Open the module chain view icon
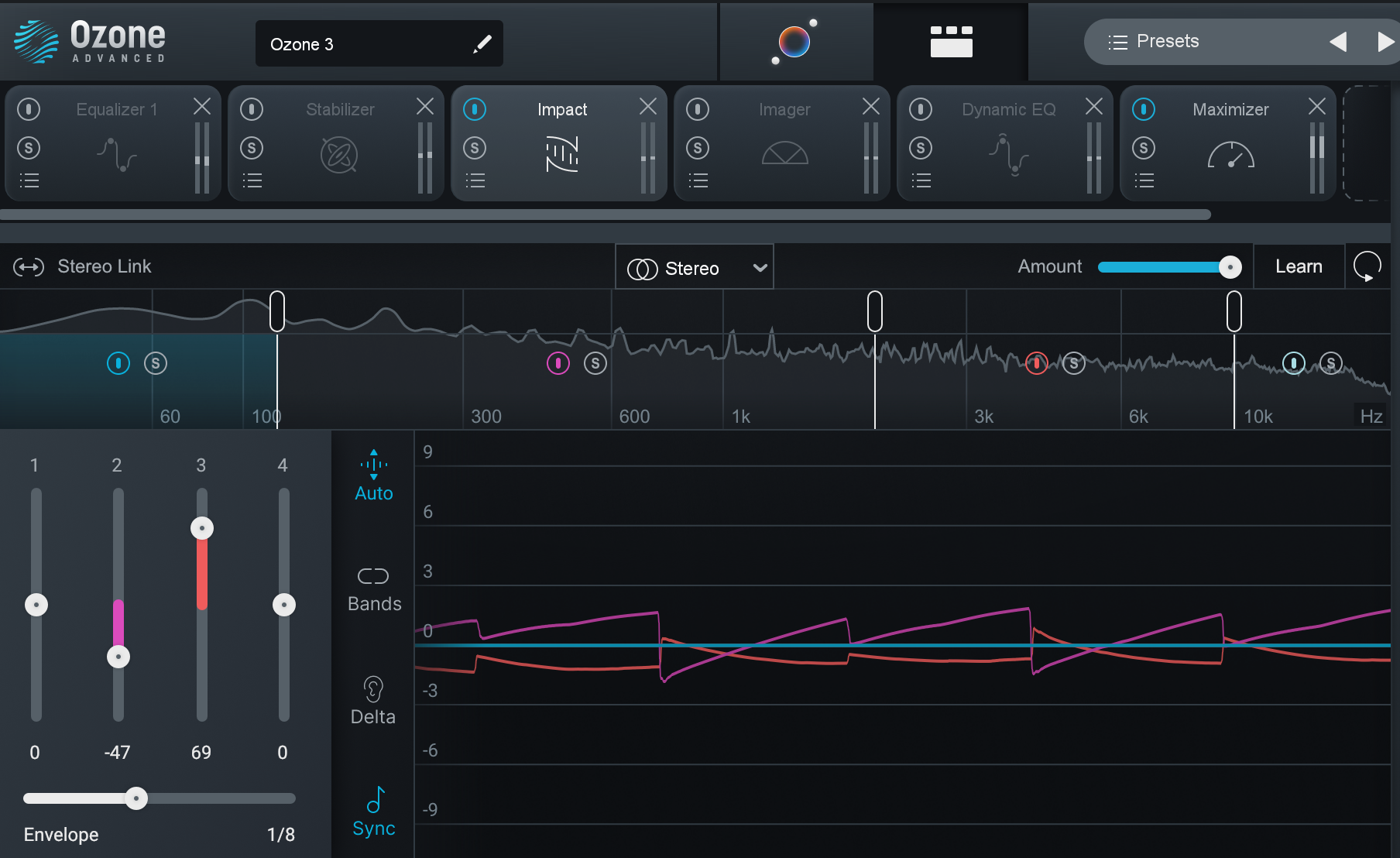The width and height of the screenshot is (1400, 858). point(951,42)
